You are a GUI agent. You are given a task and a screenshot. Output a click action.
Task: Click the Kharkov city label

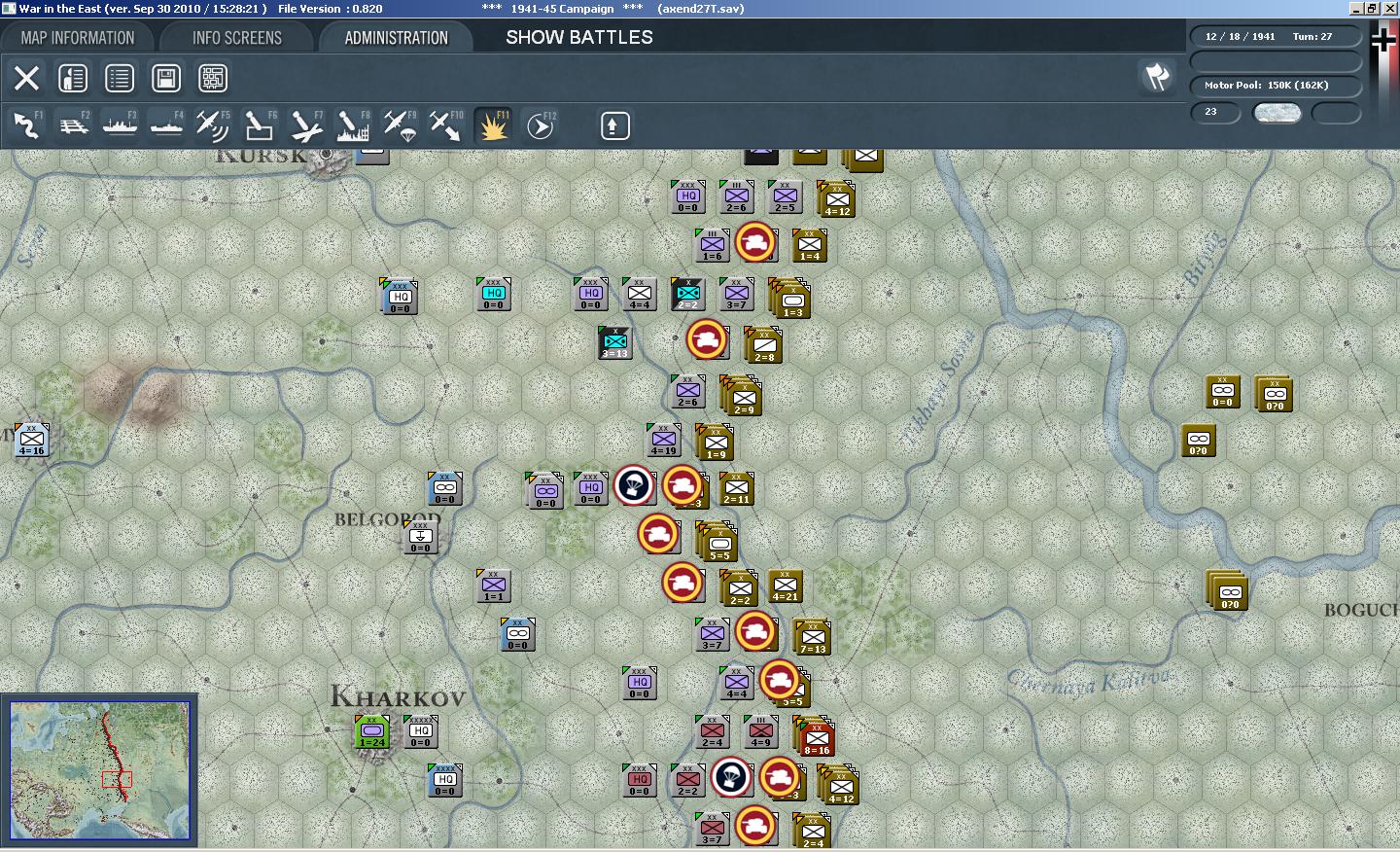[x=398, y=697]
